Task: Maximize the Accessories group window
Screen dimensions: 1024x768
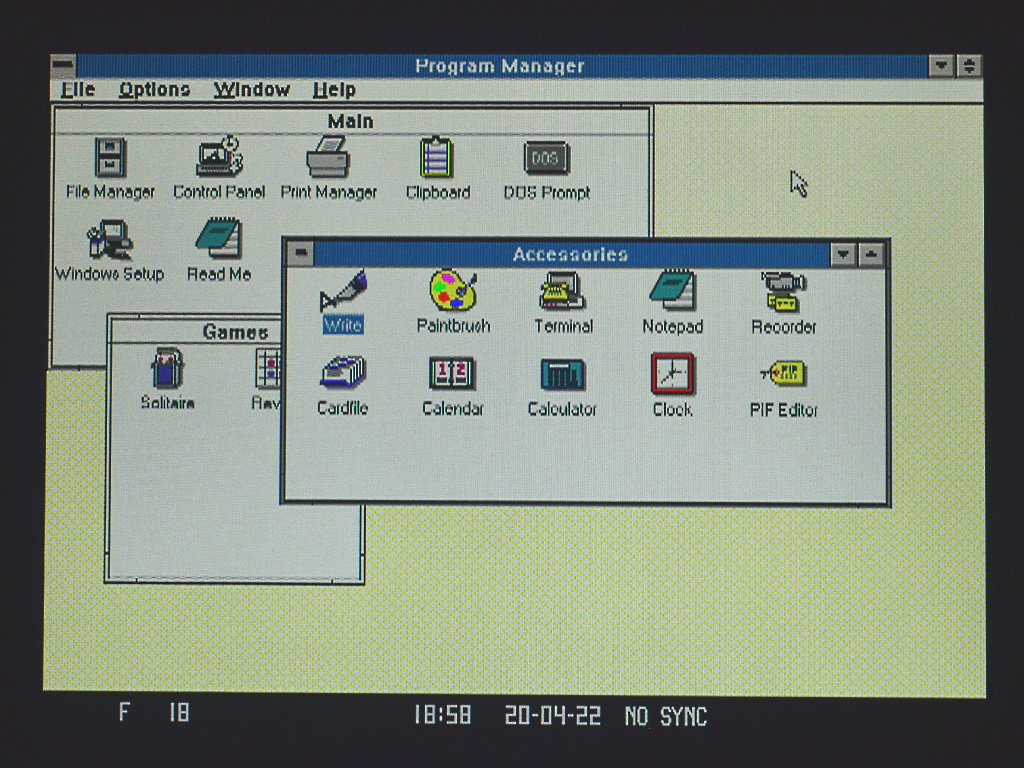Action: [871, 254]
